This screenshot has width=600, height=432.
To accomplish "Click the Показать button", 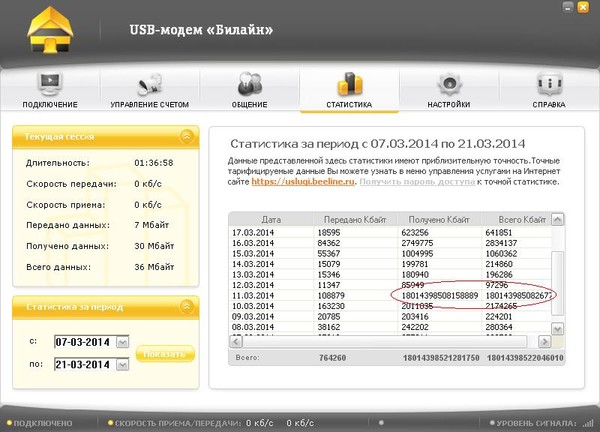I will (x=165, y=354).
